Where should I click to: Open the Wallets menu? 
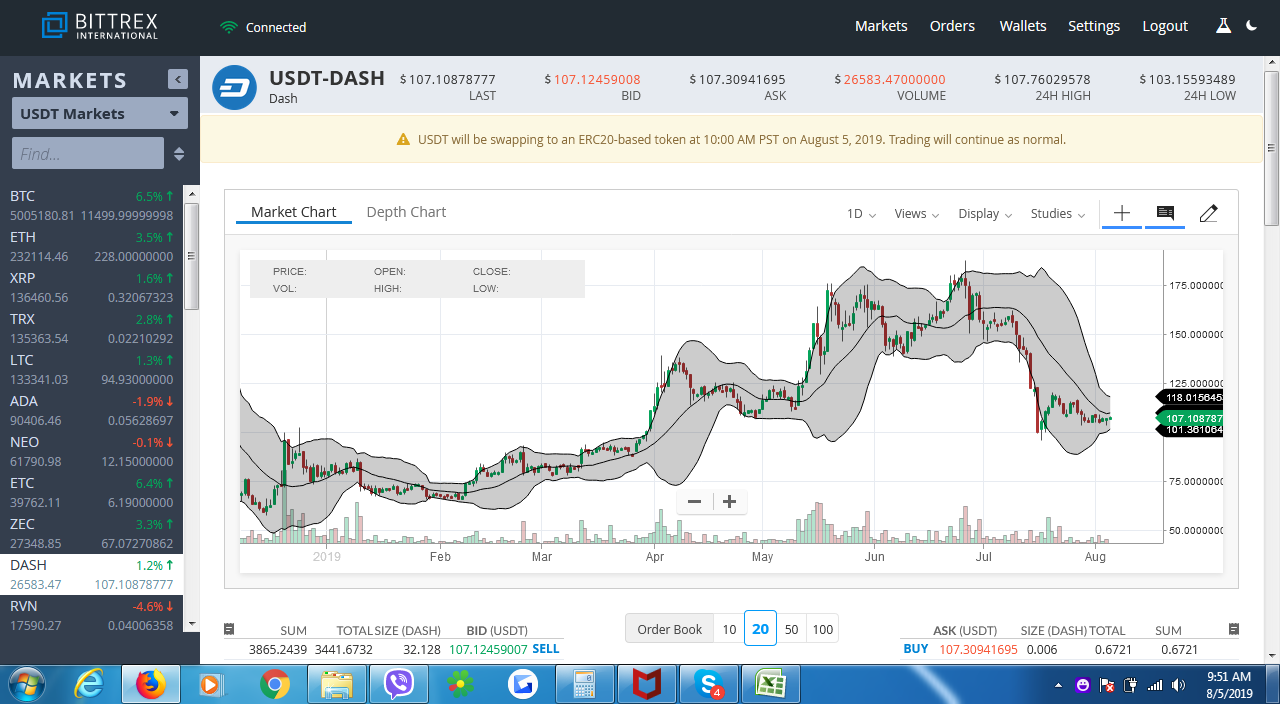point(1023,26)
